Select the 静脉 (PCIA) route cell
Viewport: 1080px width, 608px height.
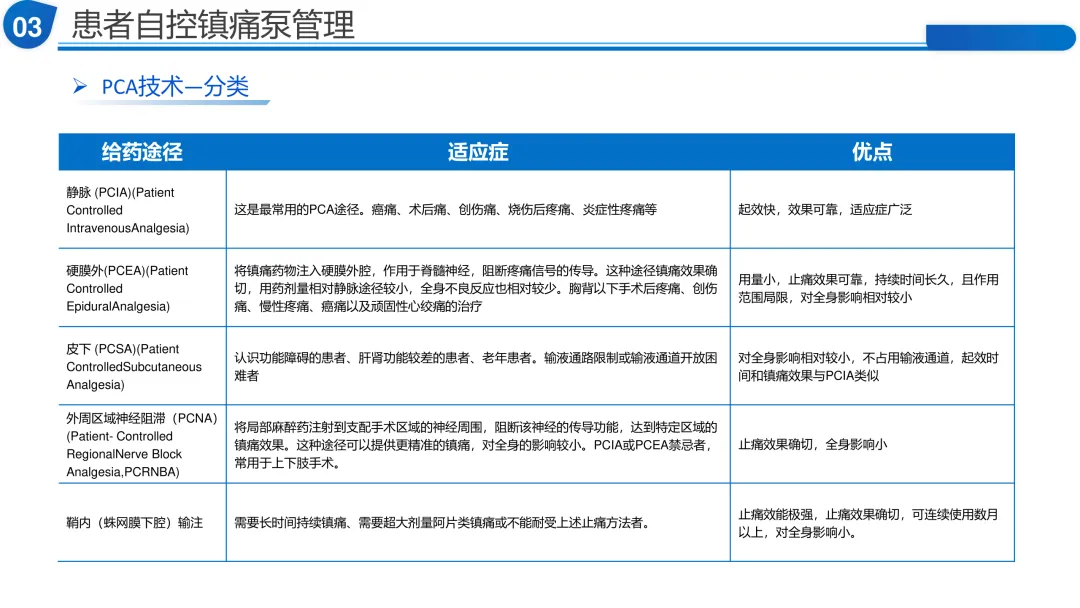tap(143, 210)
